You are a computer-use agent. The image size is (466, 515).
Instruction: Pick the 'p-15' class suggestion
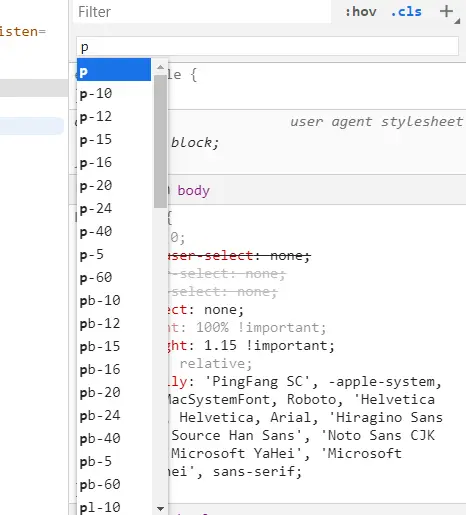[114, 139]
